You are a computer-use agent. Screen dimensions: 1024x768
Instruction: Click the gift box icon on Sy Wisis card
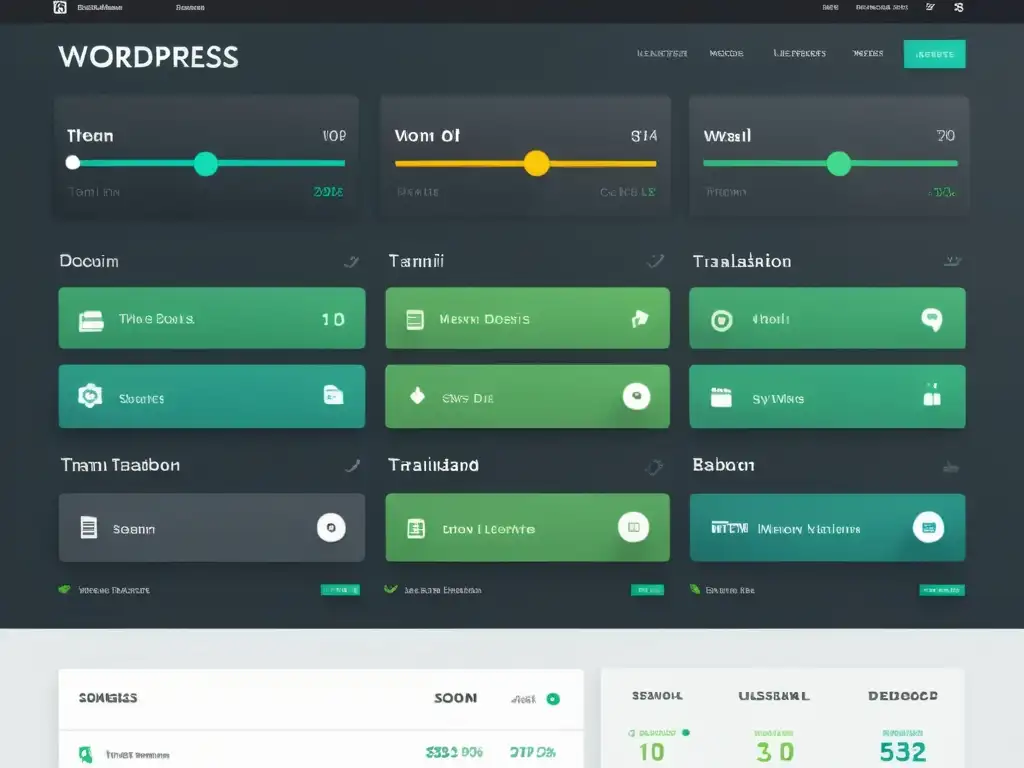(932, 394)
